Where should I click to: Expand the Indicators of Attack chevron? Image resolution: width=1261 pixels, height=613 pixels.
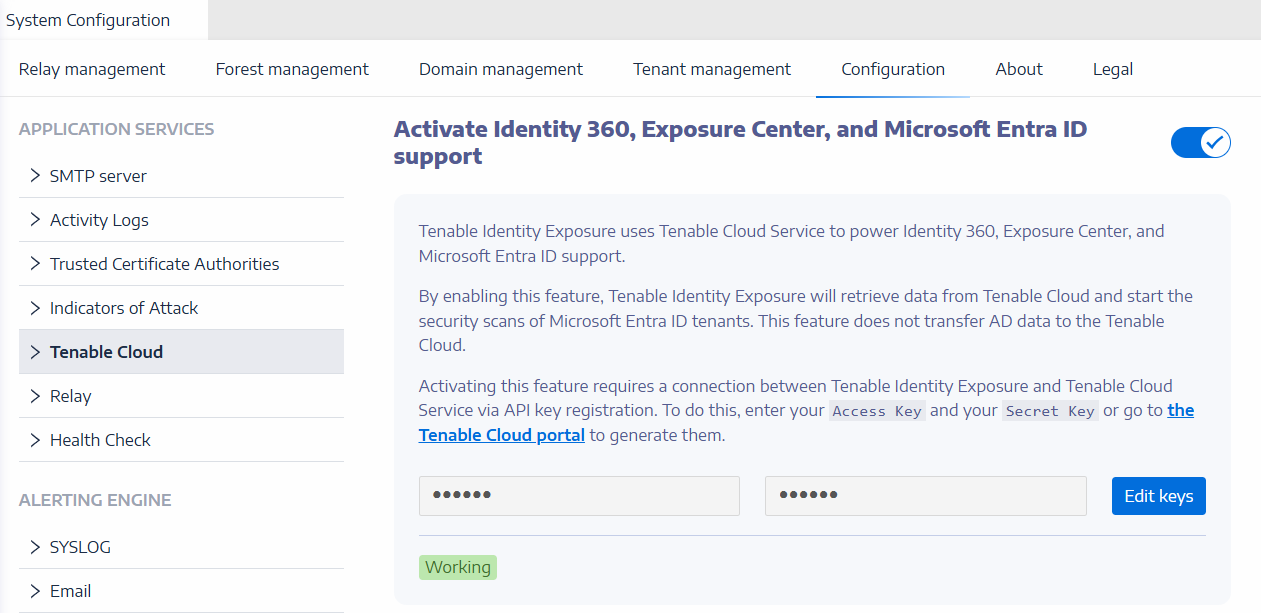[36, 308]
